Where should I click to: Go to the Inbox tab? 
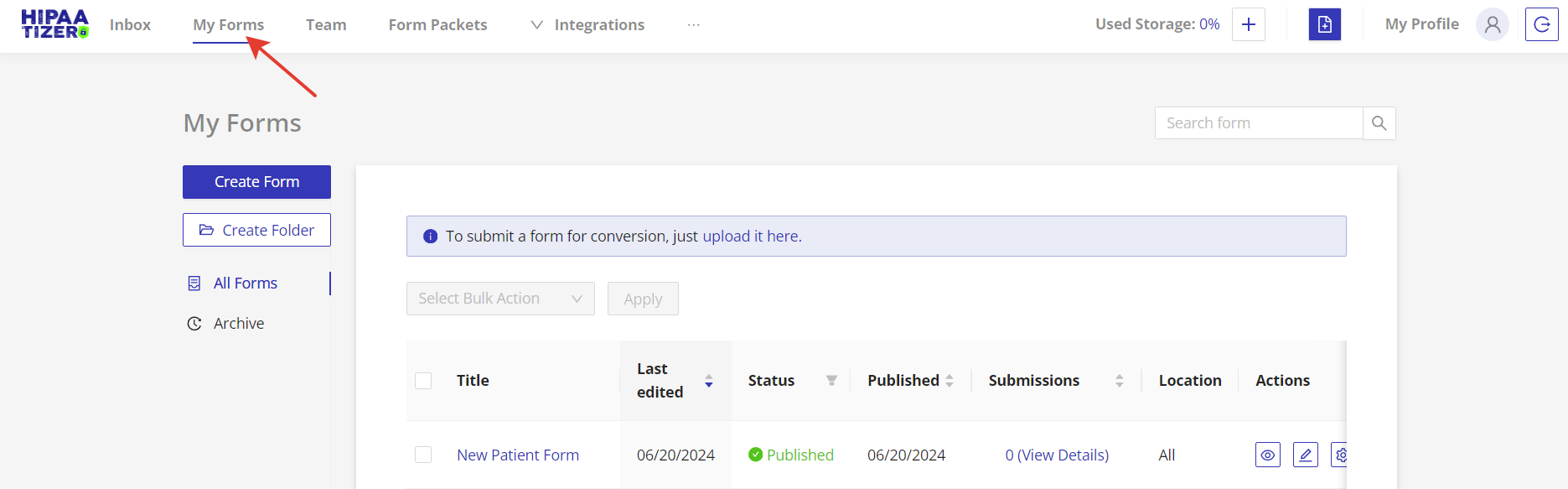[x=130, y=25]
